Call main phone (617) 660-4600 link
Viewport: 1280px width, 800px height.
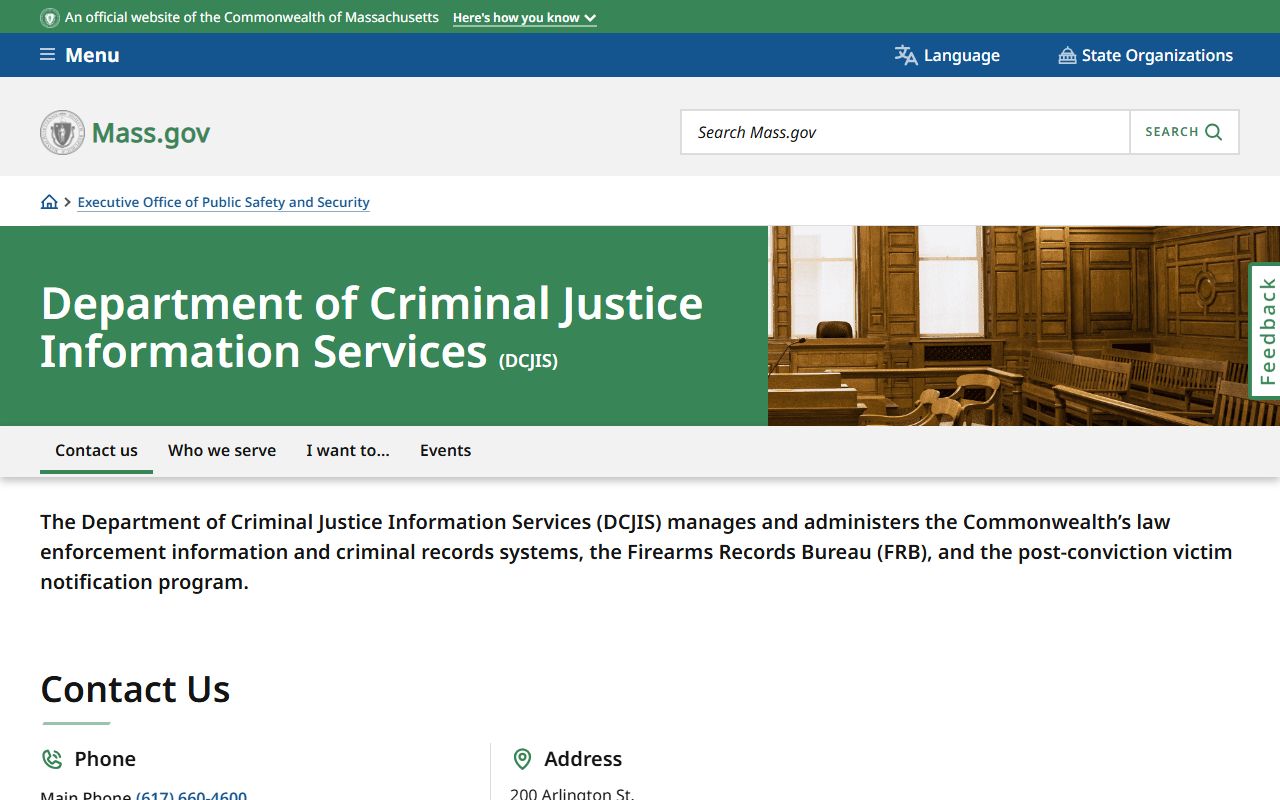tap(191, 796)
